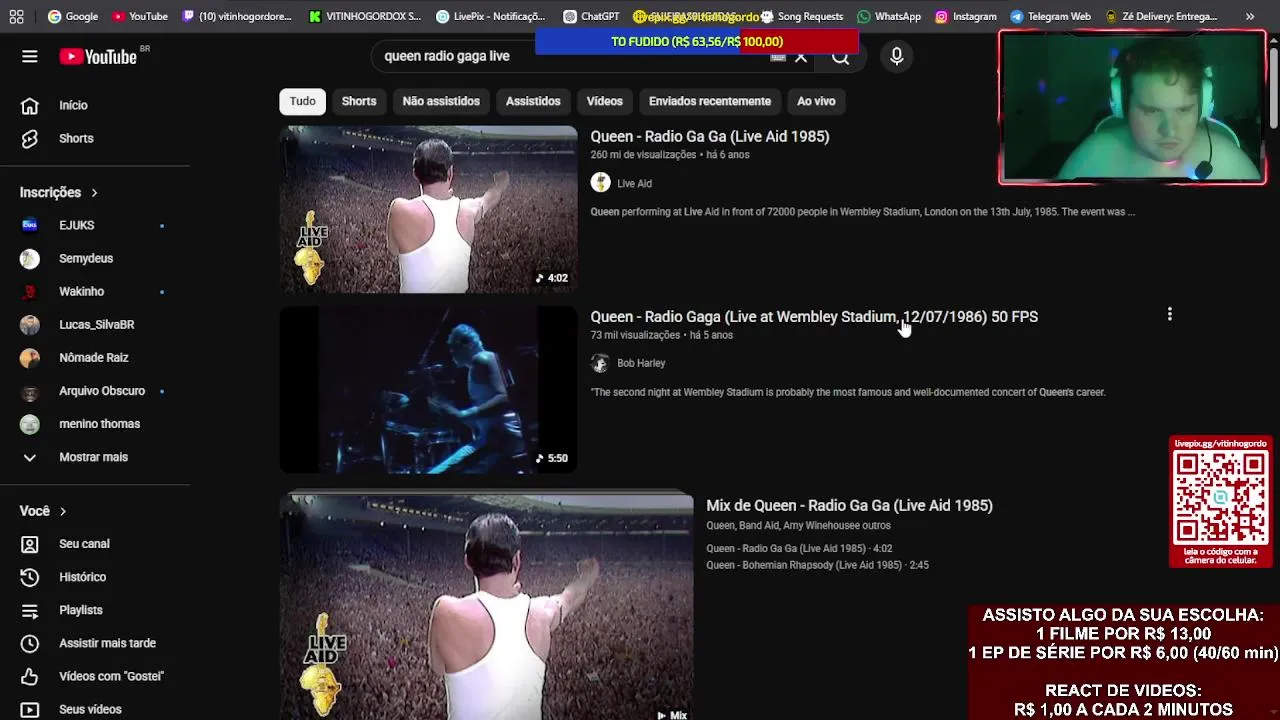Select the Vídeos filter chip
The width and height of the screenshot is (1280, 720).
pyautogui.click(x=604, y=101)
